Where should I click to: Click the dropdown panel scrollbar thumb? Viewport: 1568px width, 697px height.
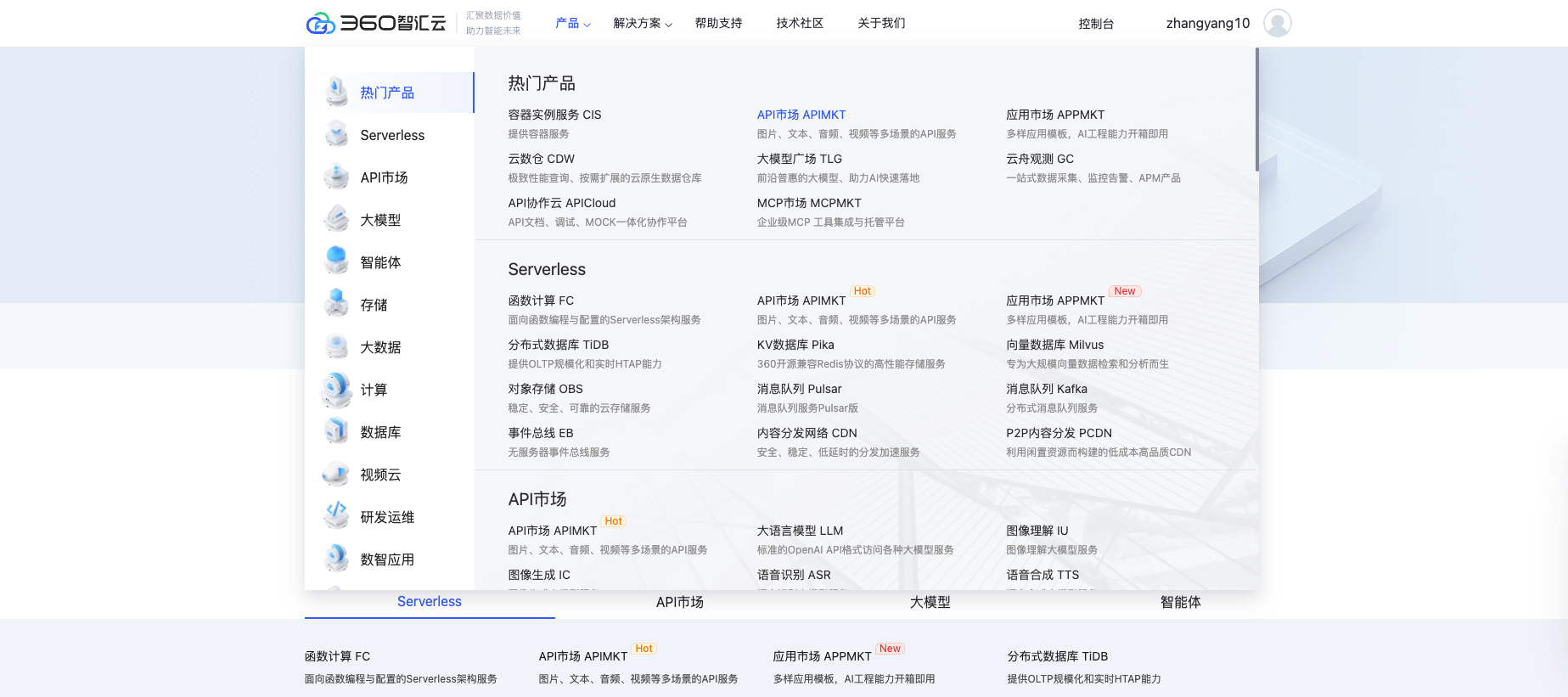tap(1256, 110)
